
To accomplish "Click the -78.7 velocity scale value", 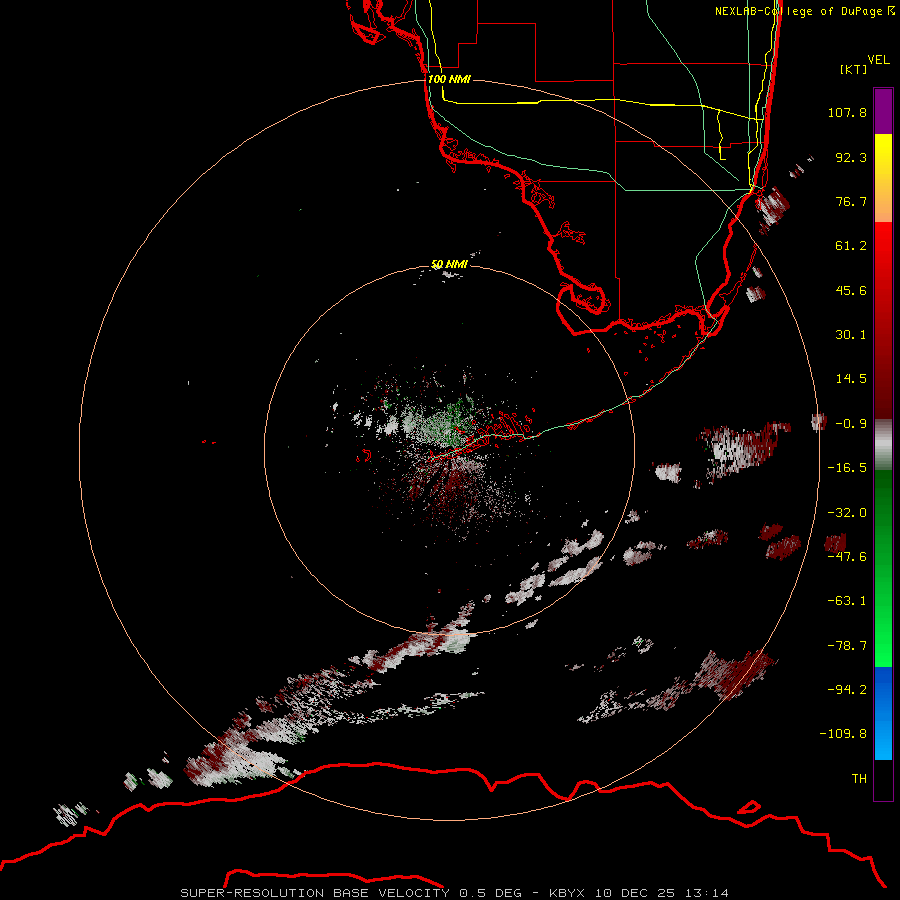I will click(x=847, y=646).
